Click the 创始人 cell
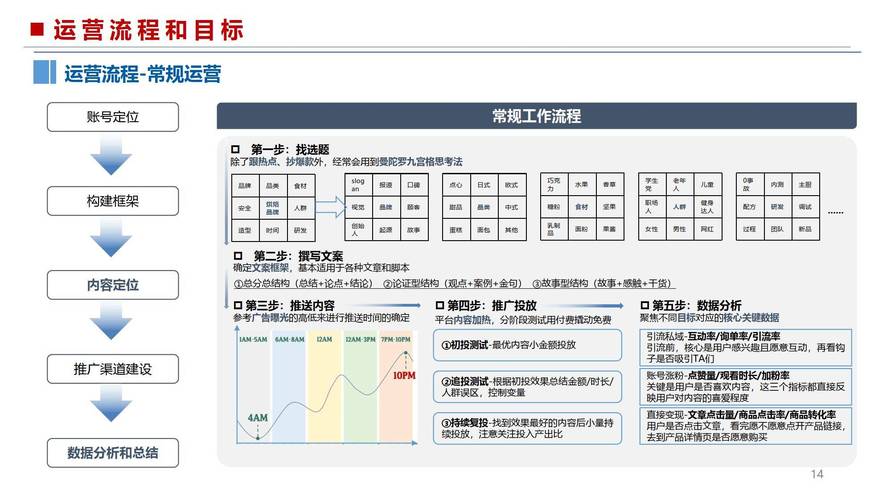Image resolution: width=895 pixels, height=500 pixels. click(x=358, y=229)
